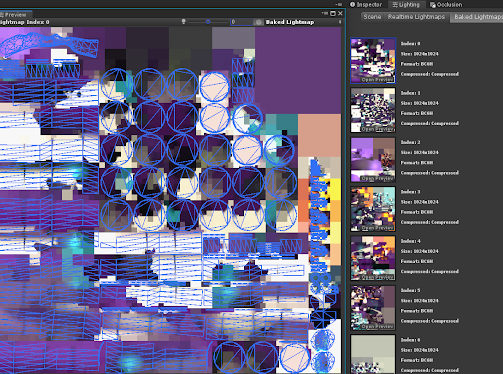Switch to the Lighting tab

coord(406,5)
